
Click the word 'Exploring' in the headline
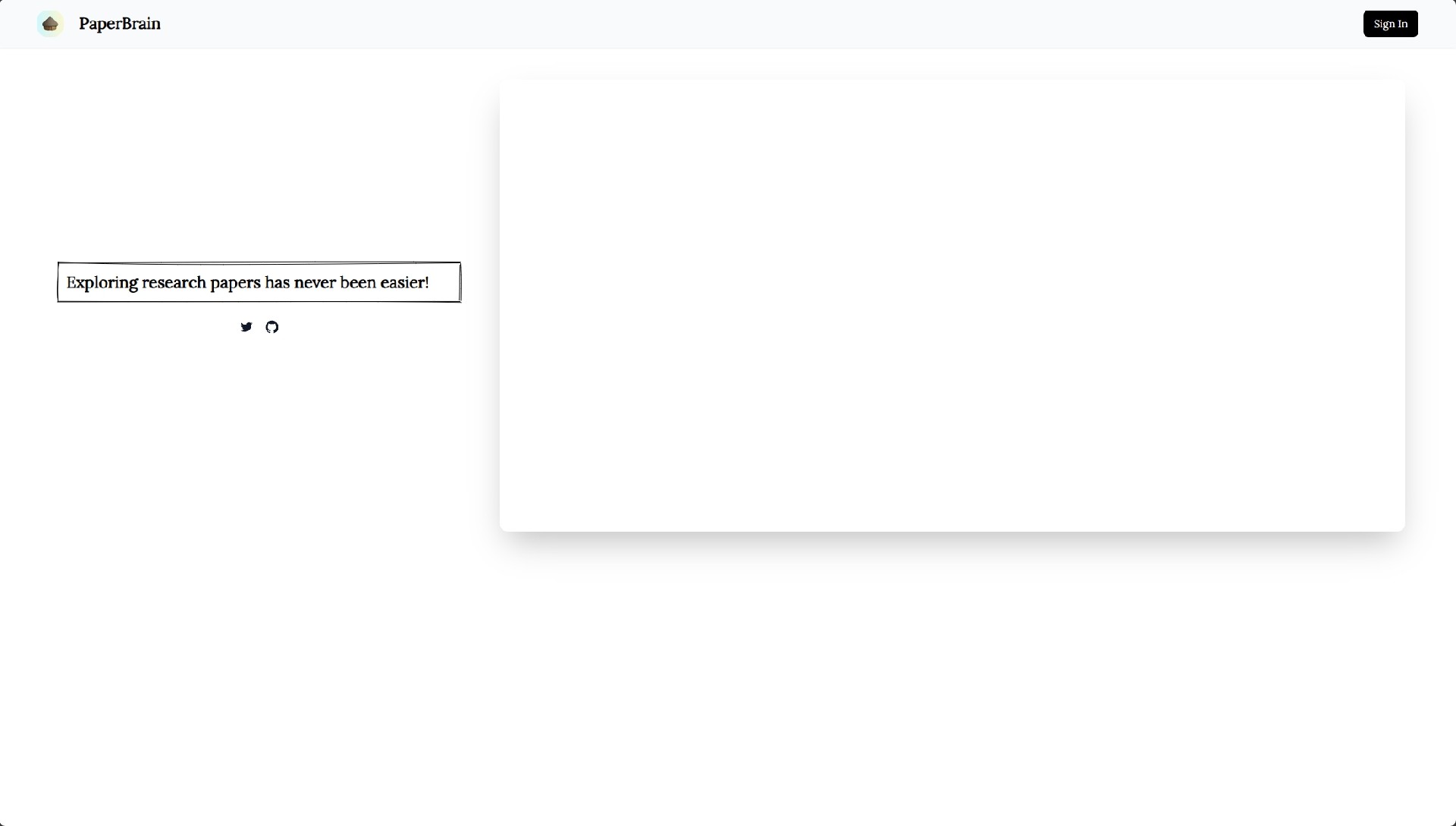coord(102,282)
